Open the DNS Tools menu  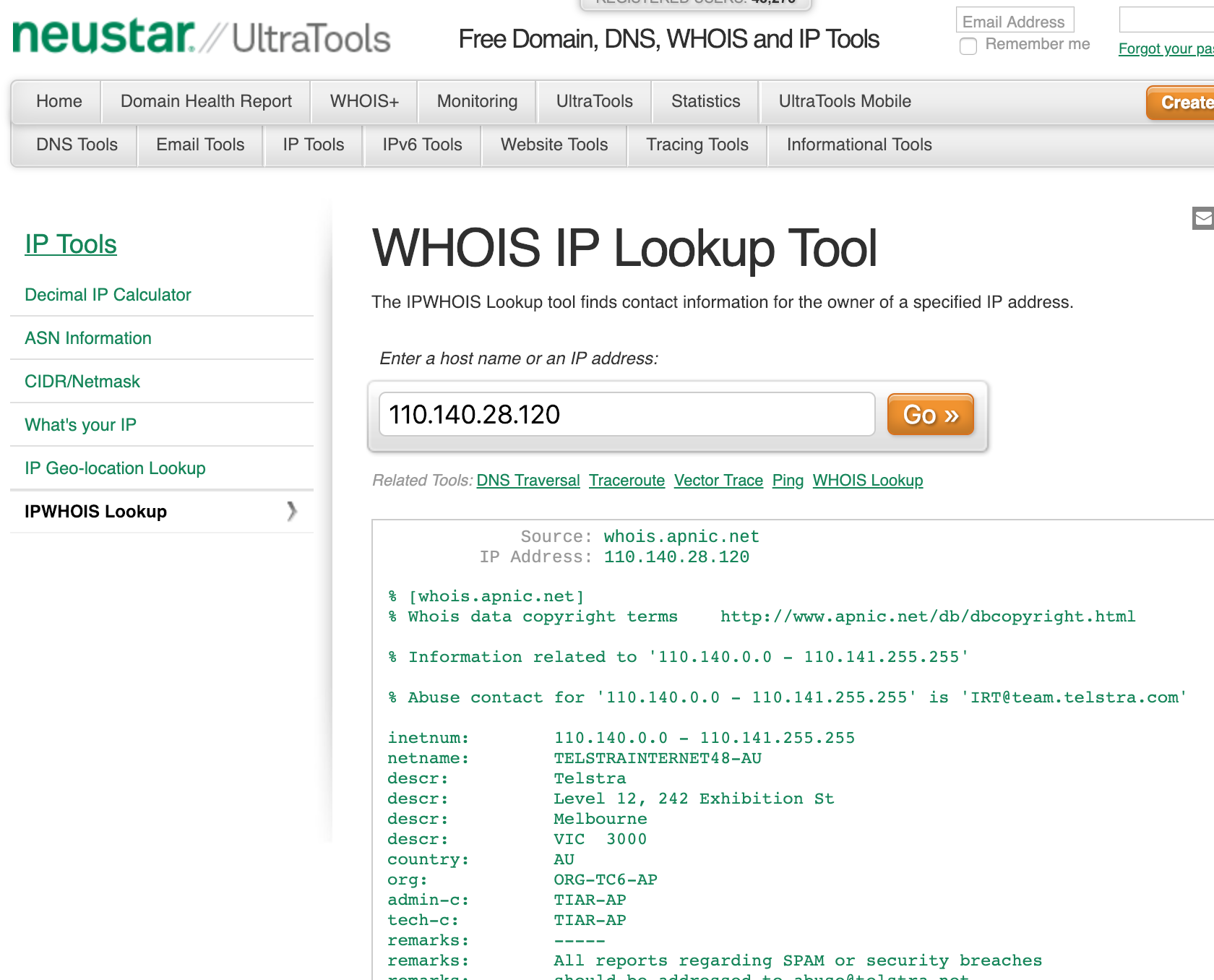pyautogui.click(x=76, y=145)
